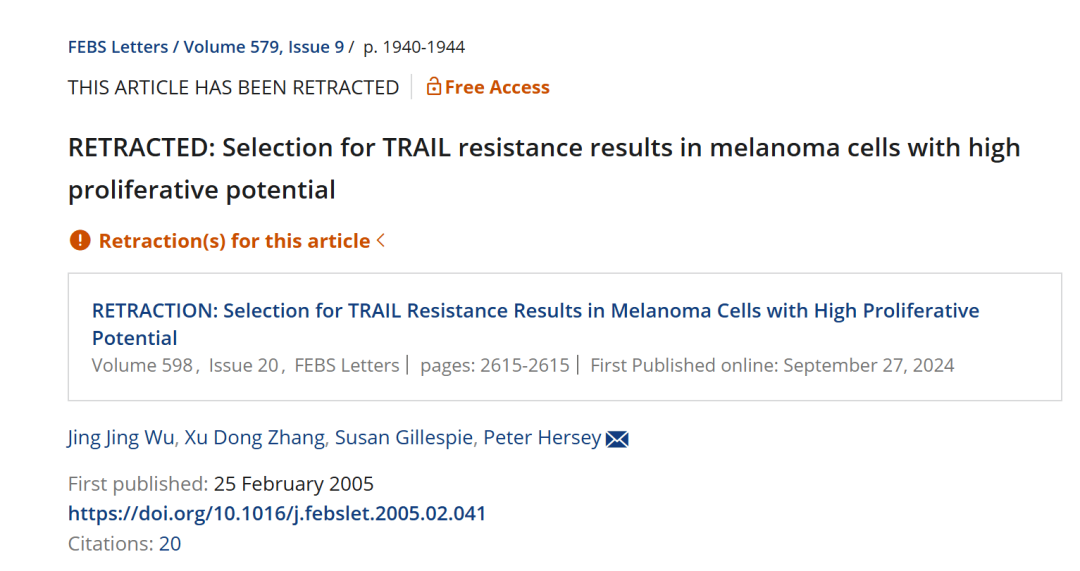Open Volume 579, Issue 9 link
Screen dimensions: 1080x571
(x=264, y=47)
